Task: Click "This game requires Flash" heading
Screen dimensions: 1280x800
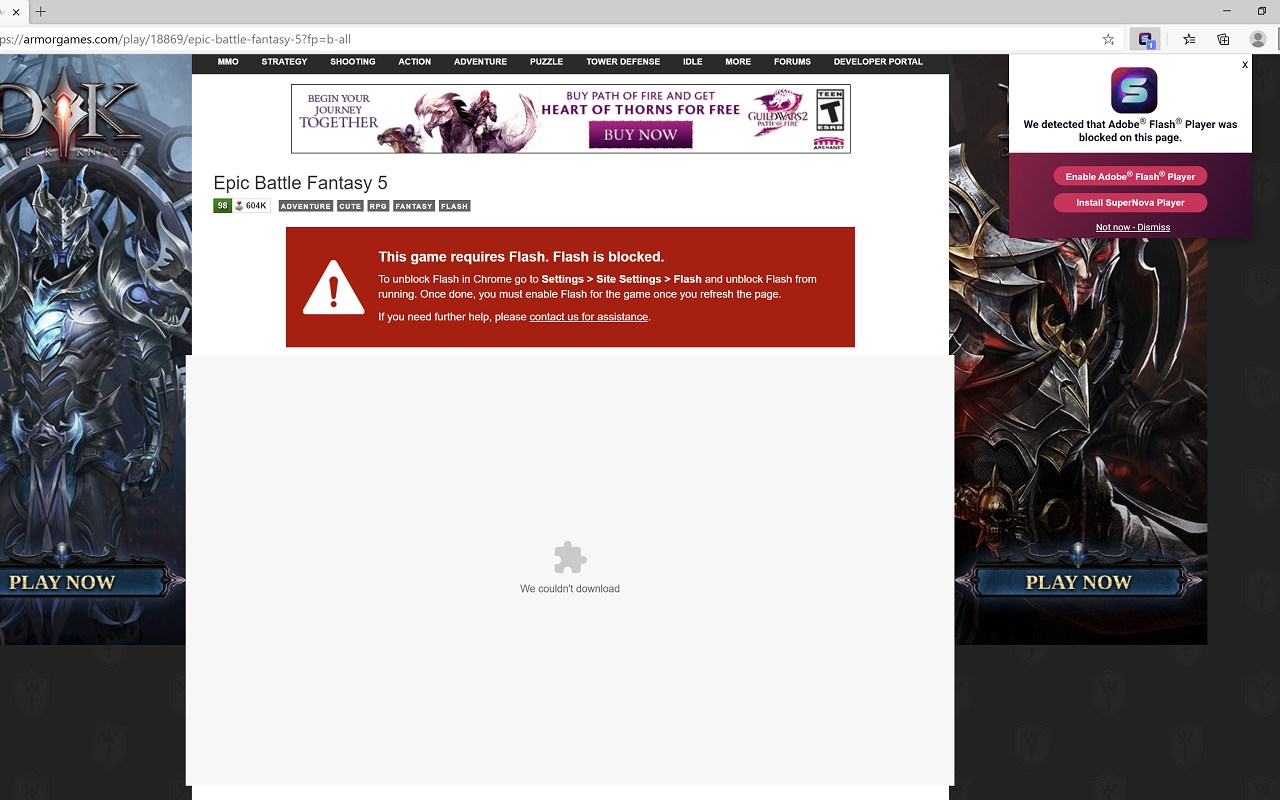Action: pos(521,257)
